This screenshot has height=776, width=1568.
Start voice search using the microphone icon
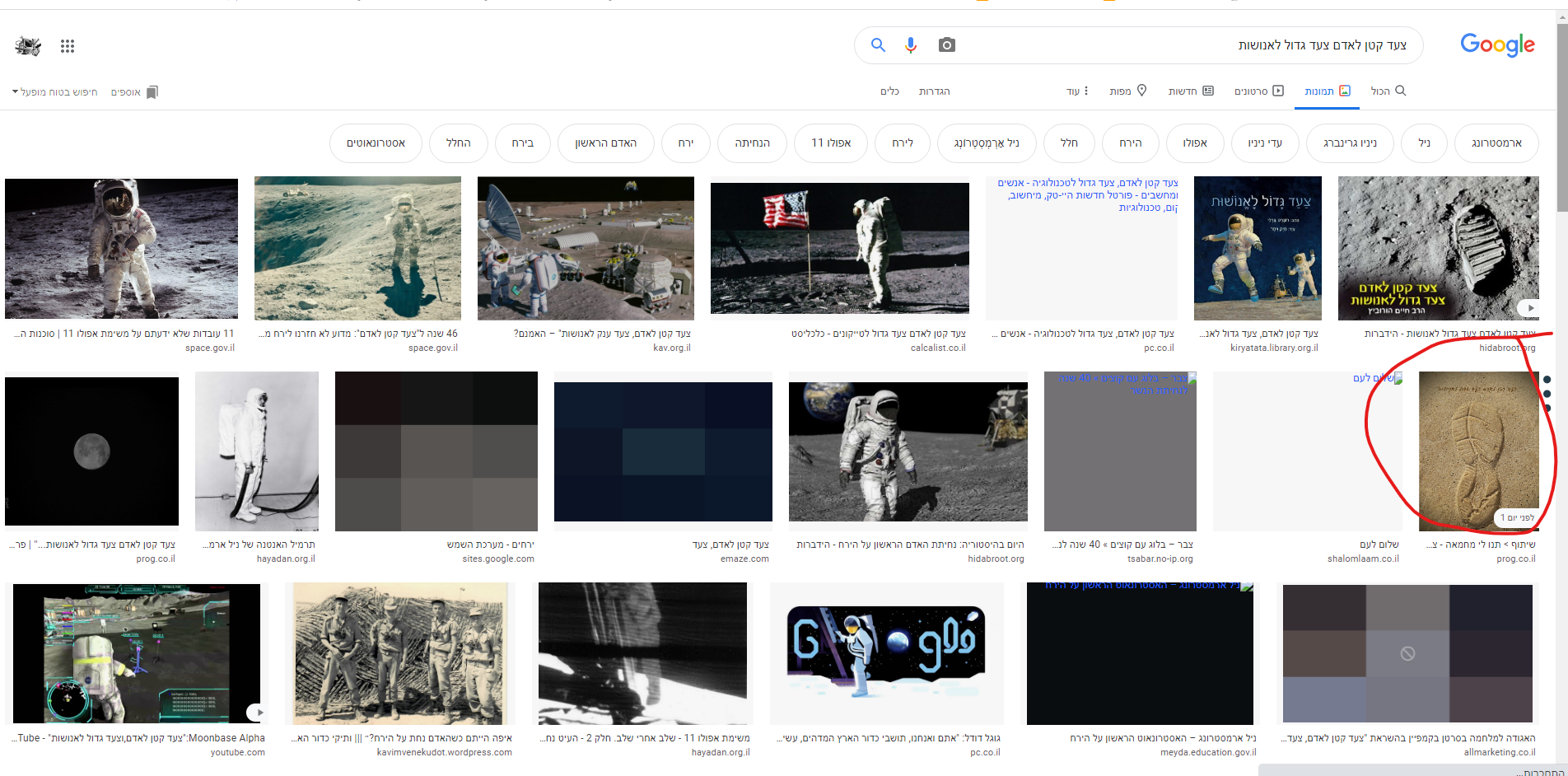click(911, 45)
